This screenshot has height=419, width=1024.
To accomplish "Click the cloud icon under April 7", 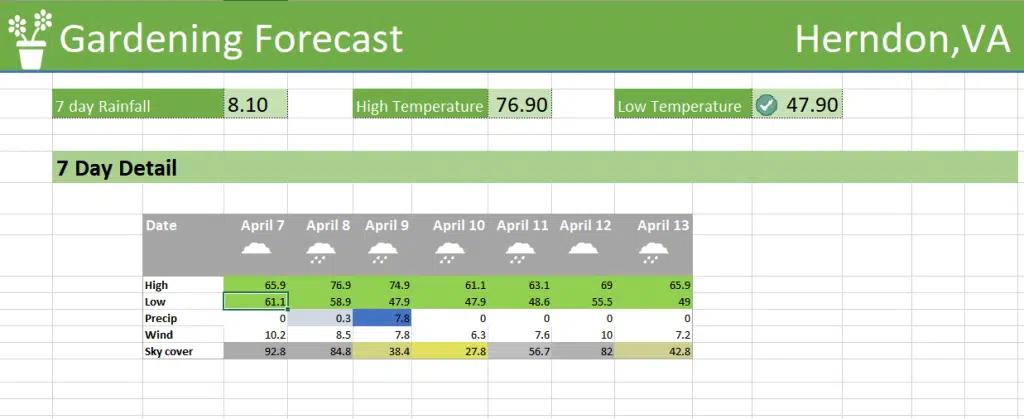I will [x=258, y=250].
